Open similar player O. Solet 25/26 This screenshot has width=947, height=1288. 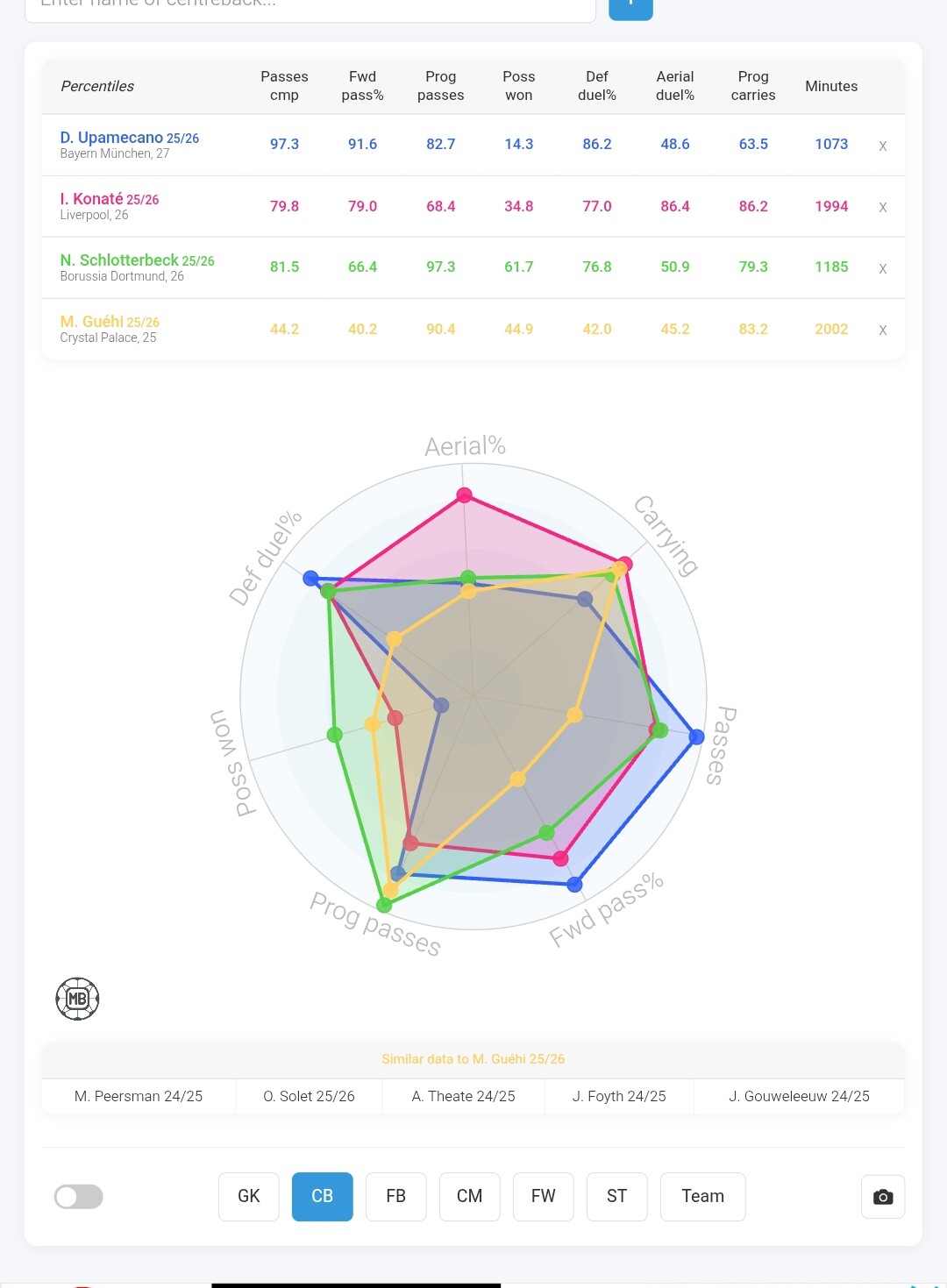[x=309, y=1096]
